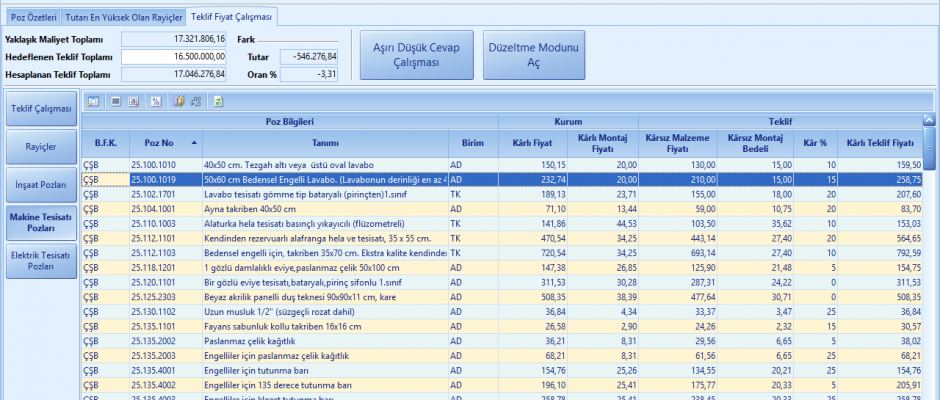Click the scroll up arrow of the table
This screenshot has width=940, height=400.
[x=929, y=119]
